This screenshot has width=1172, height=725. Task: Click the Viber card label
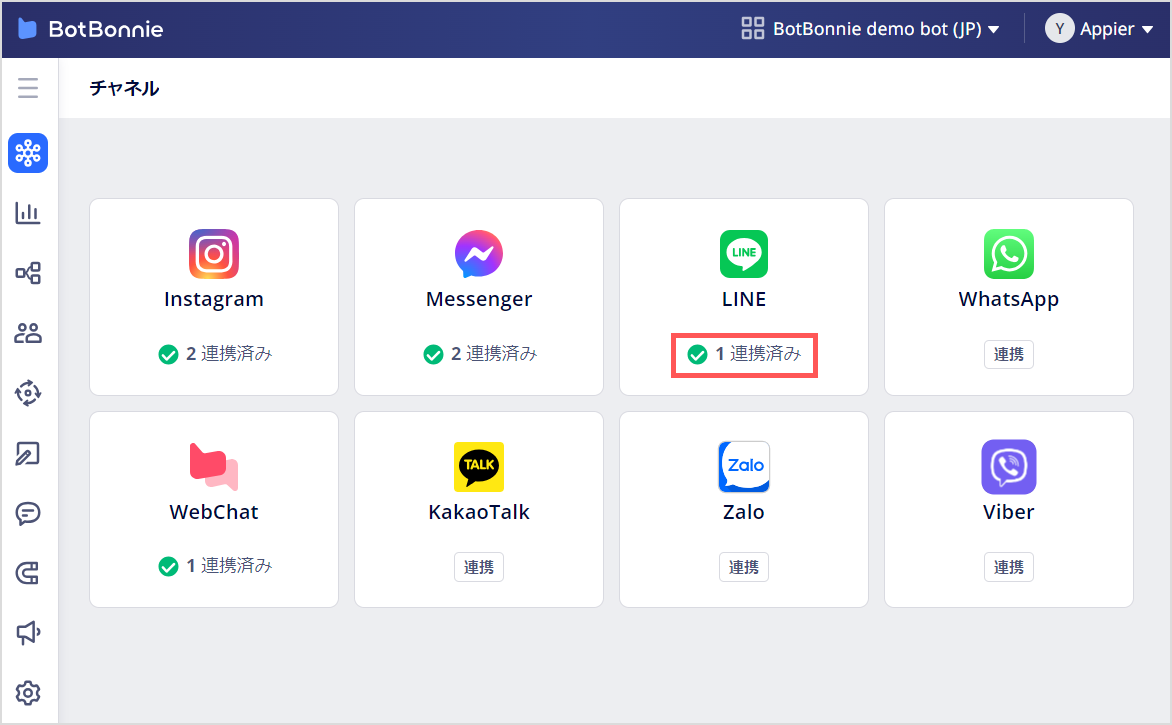click(1009, 512)
